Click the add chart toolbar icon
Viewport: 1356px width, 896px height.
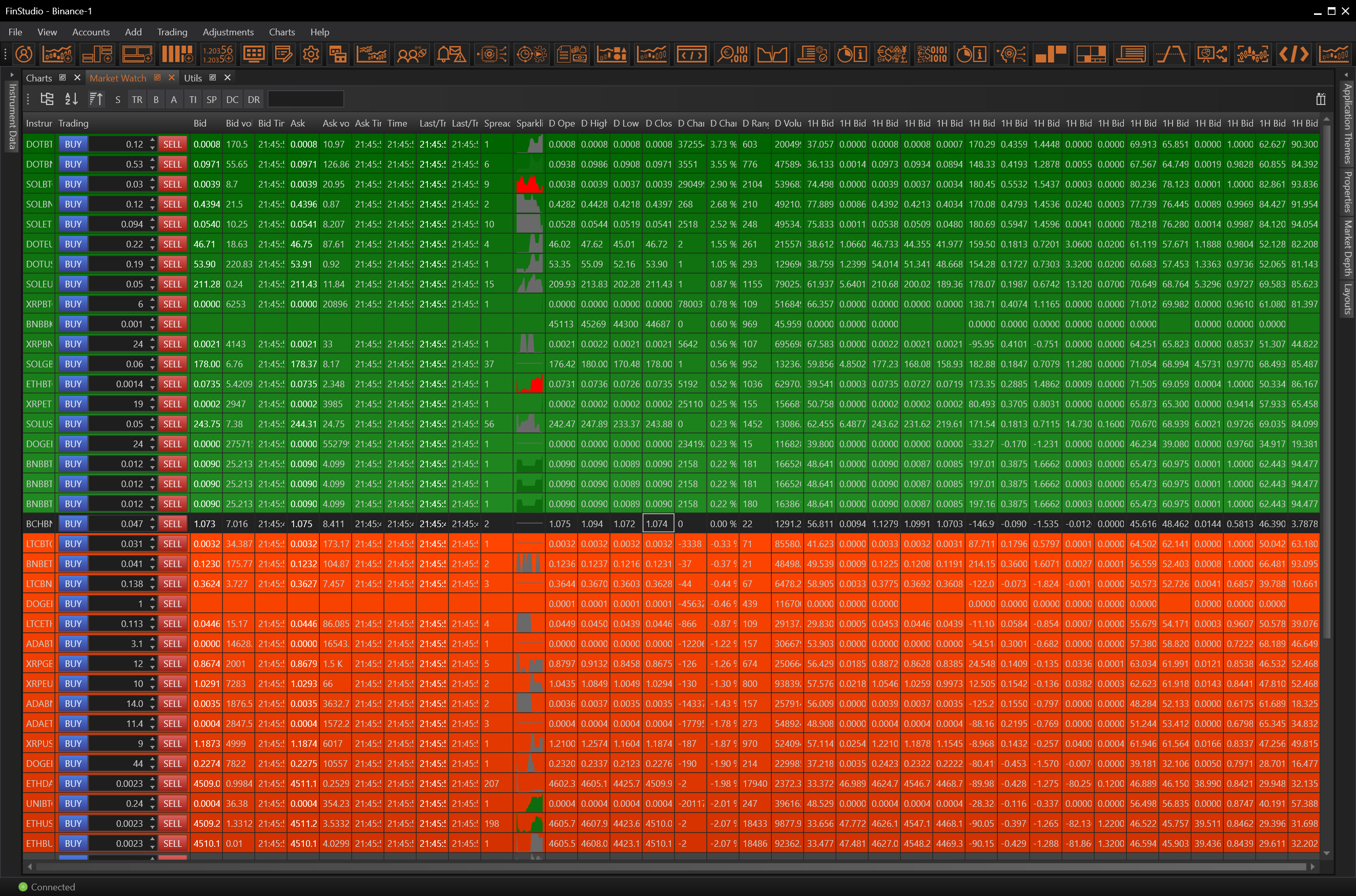pos(56,54)
